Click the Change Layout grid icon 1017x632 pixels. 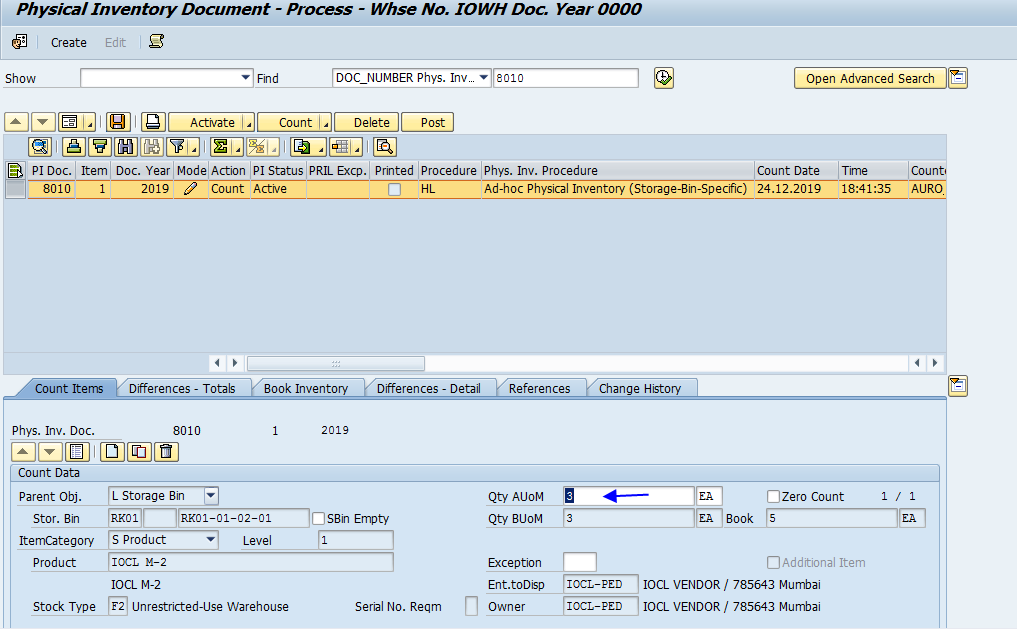[341, 147]
